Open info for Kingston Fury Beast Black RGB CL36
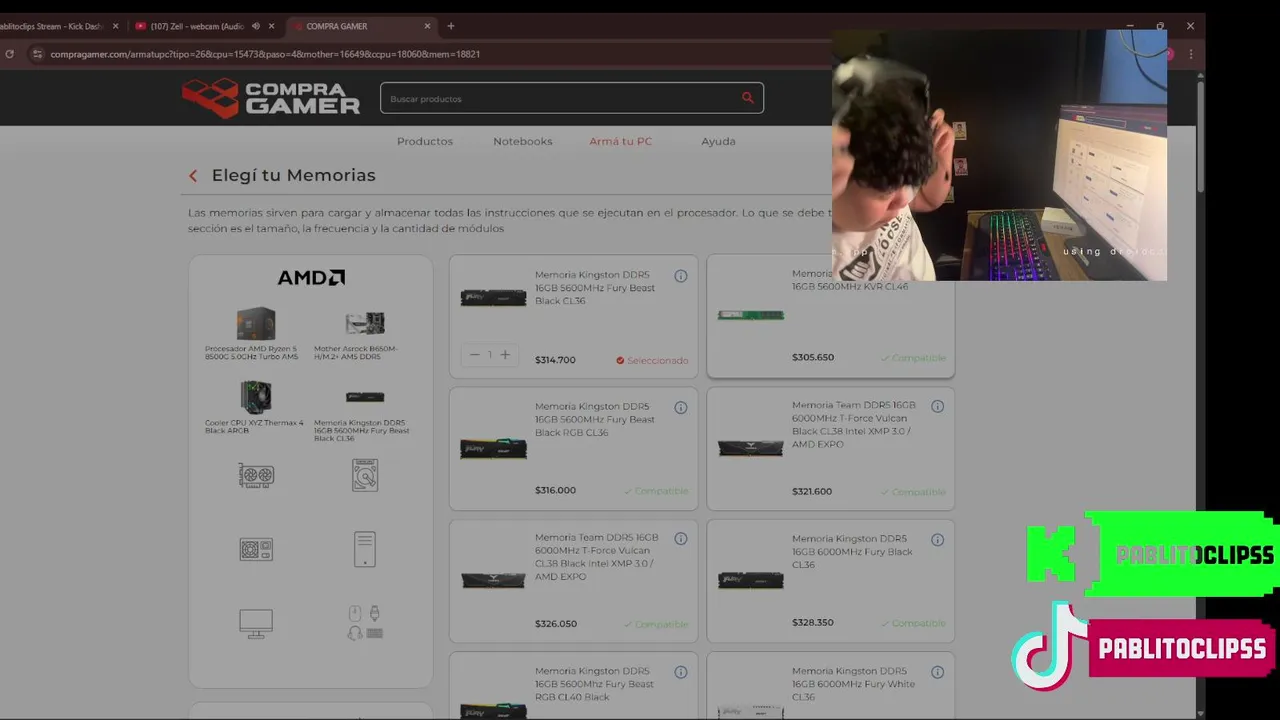The height and width of the screenshot is (720, 1280). click(681, 408)
